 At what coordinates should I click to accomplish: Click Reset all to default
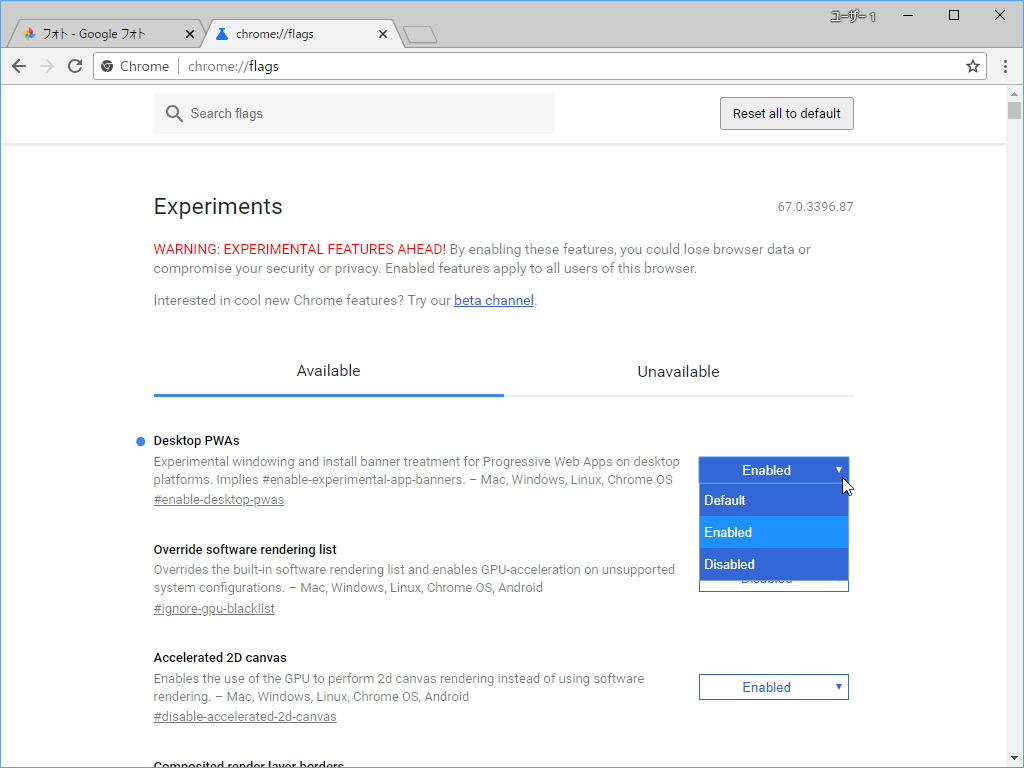pyautogui.click(x=786, y=113)
